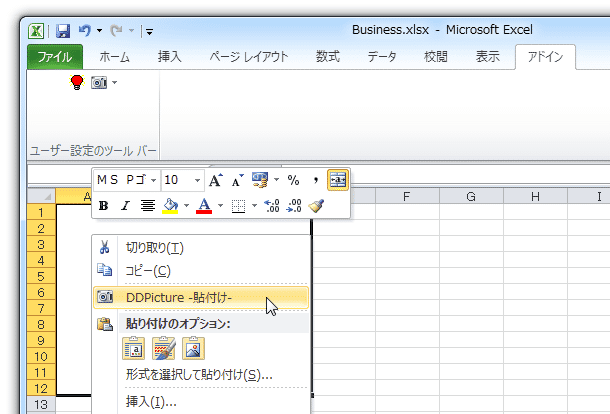
Task: Select the アドイン tab
Action: pos(545,57)
